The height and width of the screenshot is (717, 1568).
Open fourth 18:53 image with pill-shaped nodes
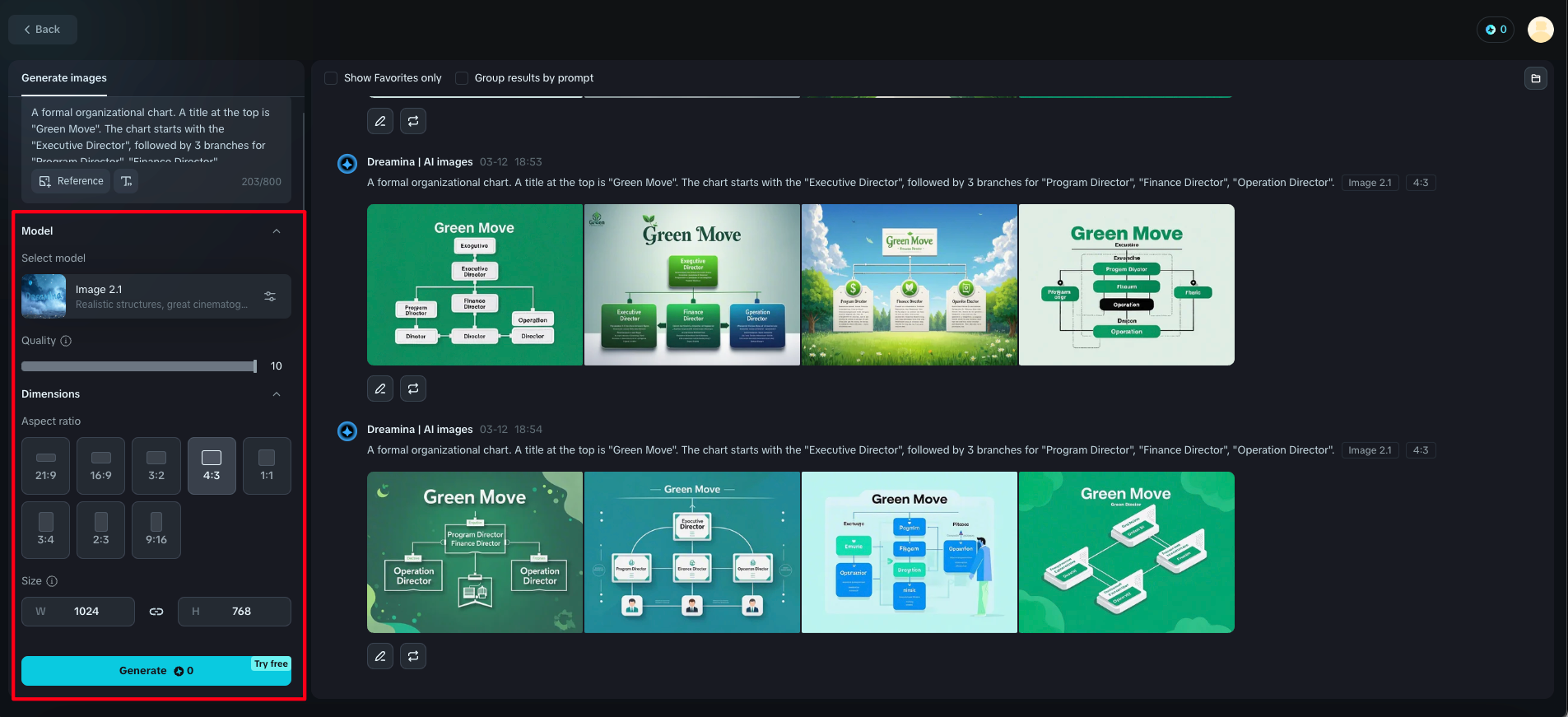coord(1127,285)
